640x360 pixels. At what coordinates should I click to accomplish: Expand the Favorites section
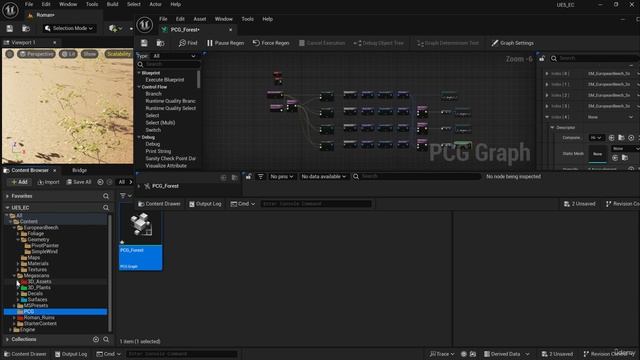tap(7, 196)
